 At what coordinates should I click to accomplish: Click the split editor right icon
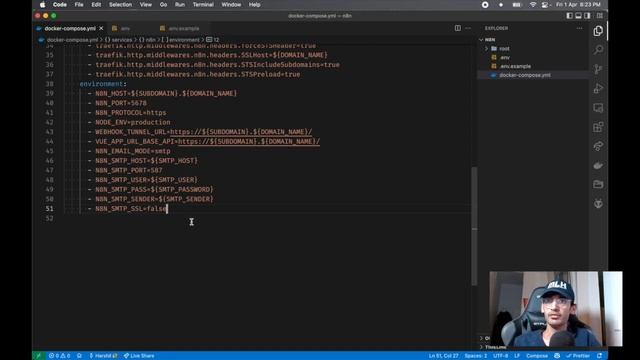(458, 28)
